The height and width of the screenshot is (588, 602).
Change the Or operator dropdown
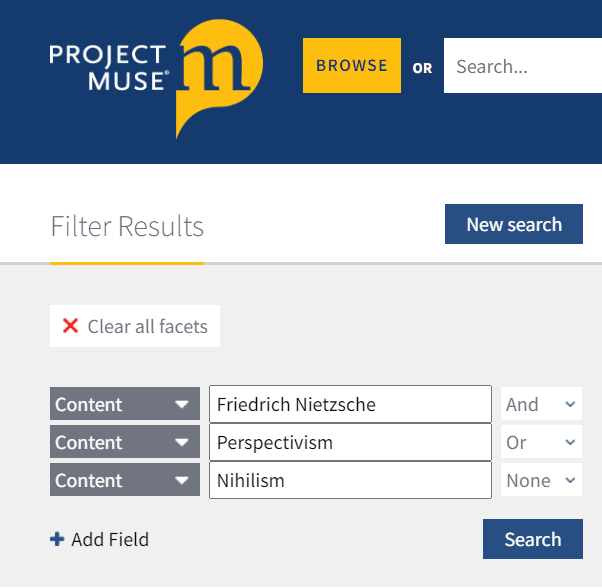click(x=541, y=442)
